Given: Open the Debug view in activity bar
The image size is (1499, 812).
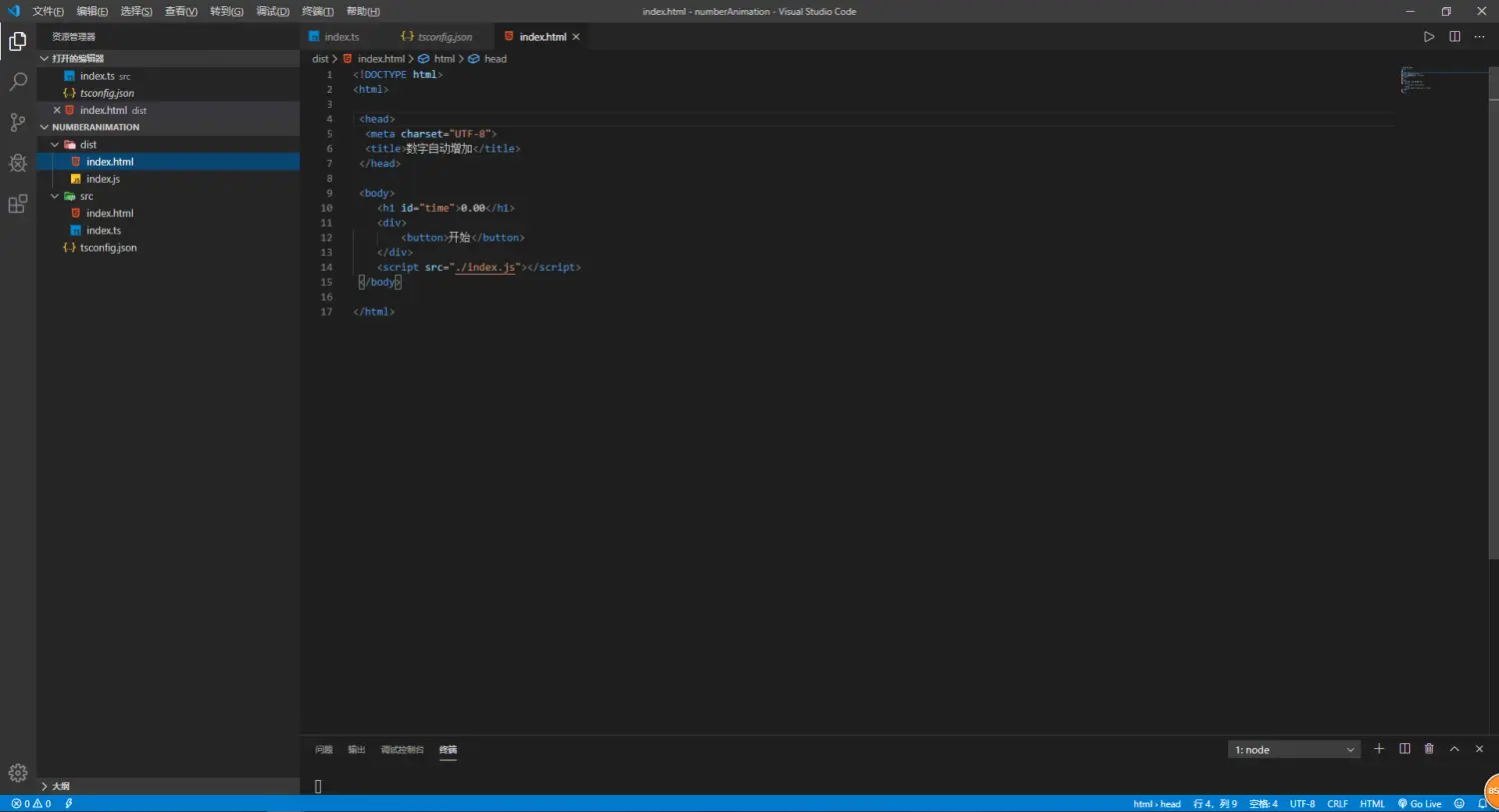Looking at the screenshot, I should coord(17,163).
